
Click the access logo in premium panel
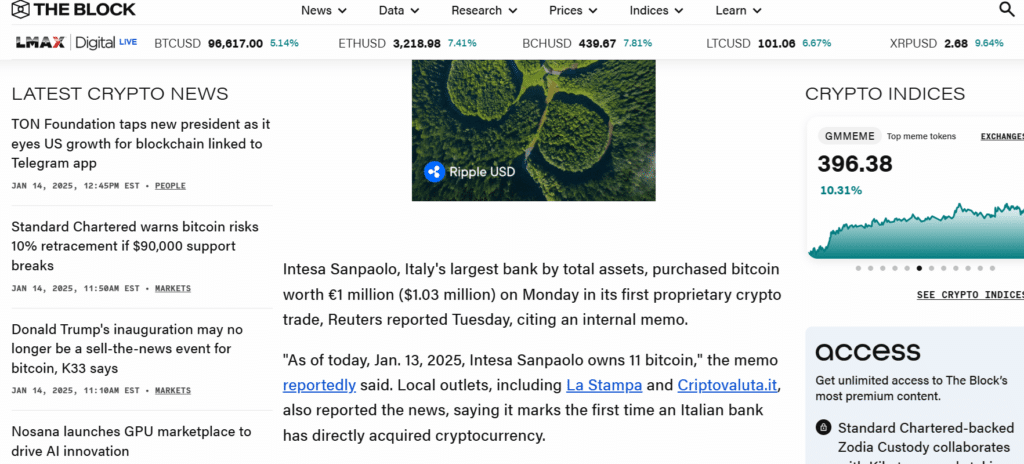tap(868, 352)
